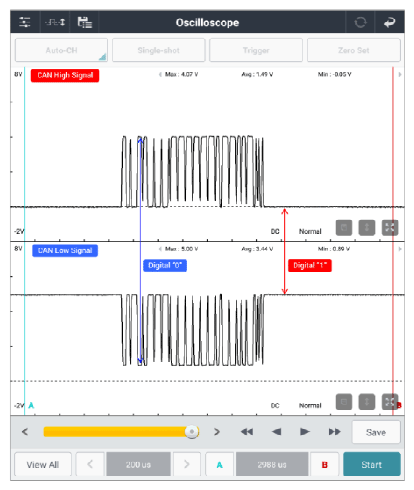Click the Save button
414x490 pixels.
point(376,432)
